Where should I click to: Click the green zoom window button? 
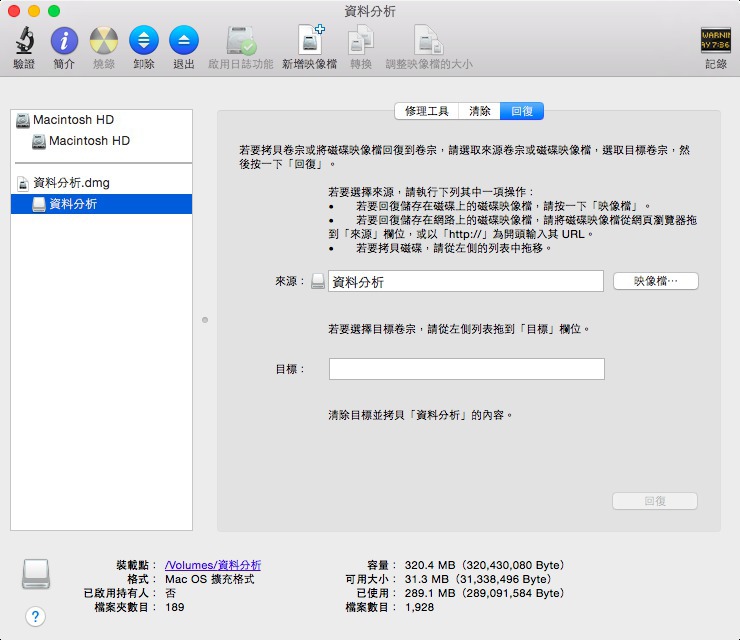coord(54,11)
